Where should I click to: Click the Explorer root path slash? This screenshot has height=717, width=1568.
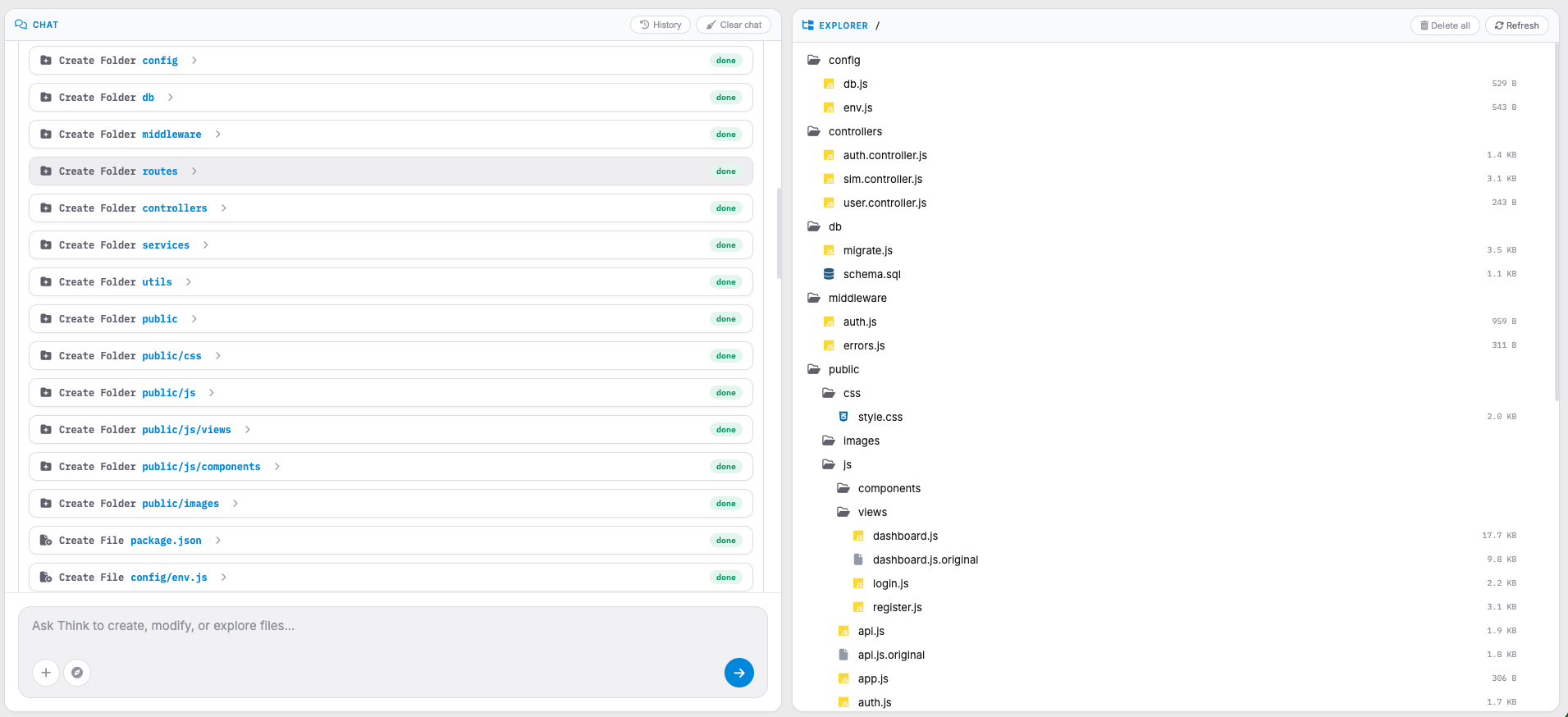(x=877, y=25)
